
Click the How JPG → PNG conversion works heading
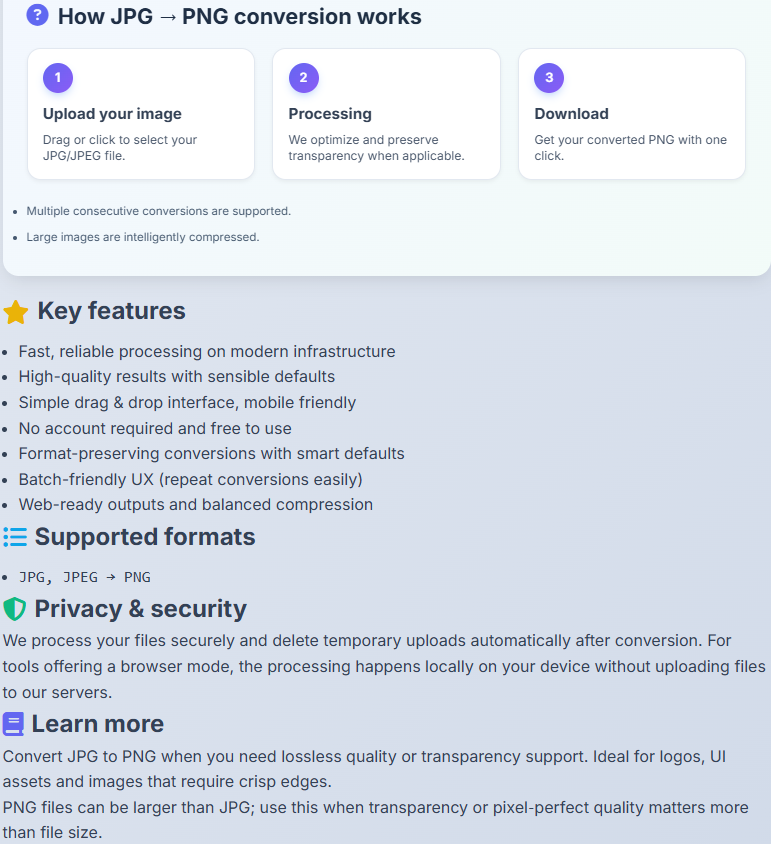[239, 16]
